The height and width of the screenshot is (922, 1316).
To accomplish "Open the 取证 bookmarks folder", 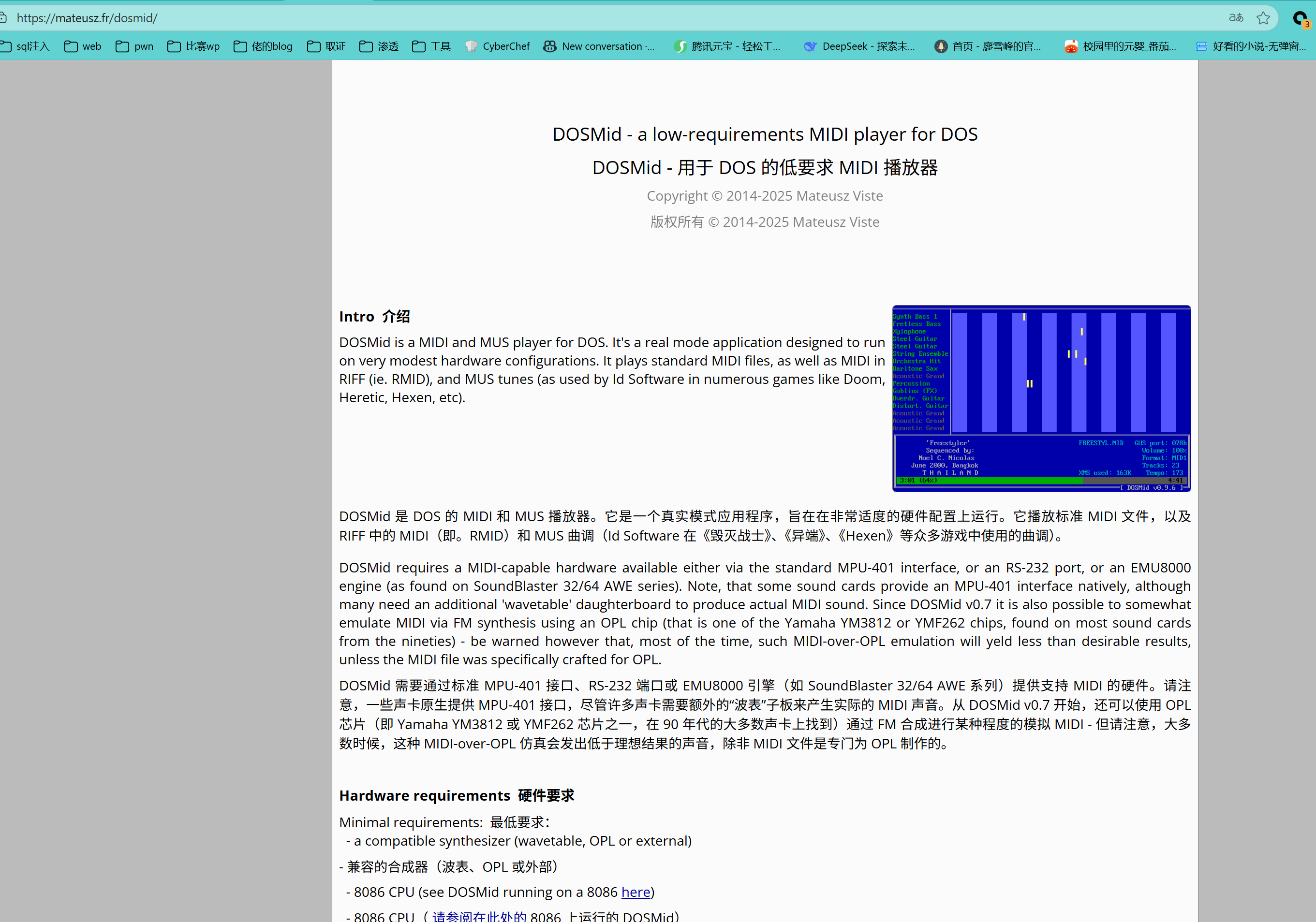I will (x=325, y=46).
